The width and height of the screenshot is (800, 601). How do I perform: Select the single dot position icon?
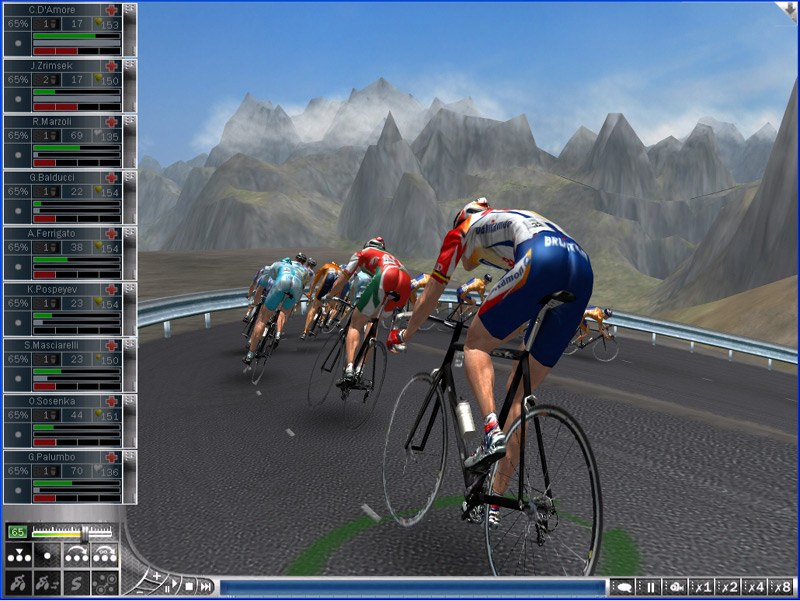[47, 555]
